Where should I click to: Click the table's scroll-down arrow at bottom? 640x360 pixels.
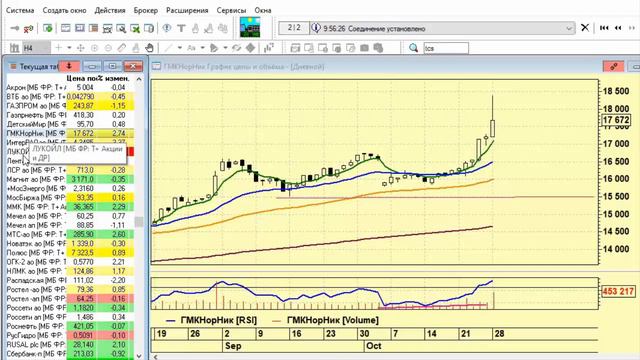pos(139,356)
